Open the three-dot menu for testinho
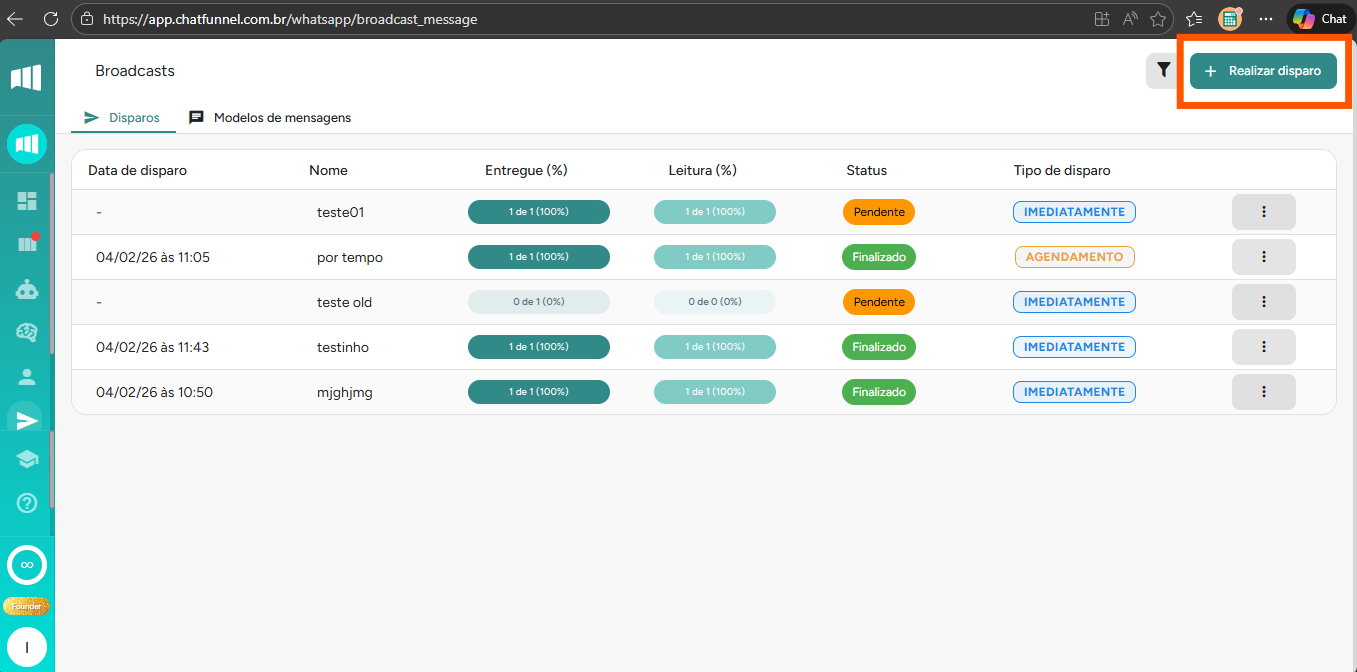 pos(1264,347)
